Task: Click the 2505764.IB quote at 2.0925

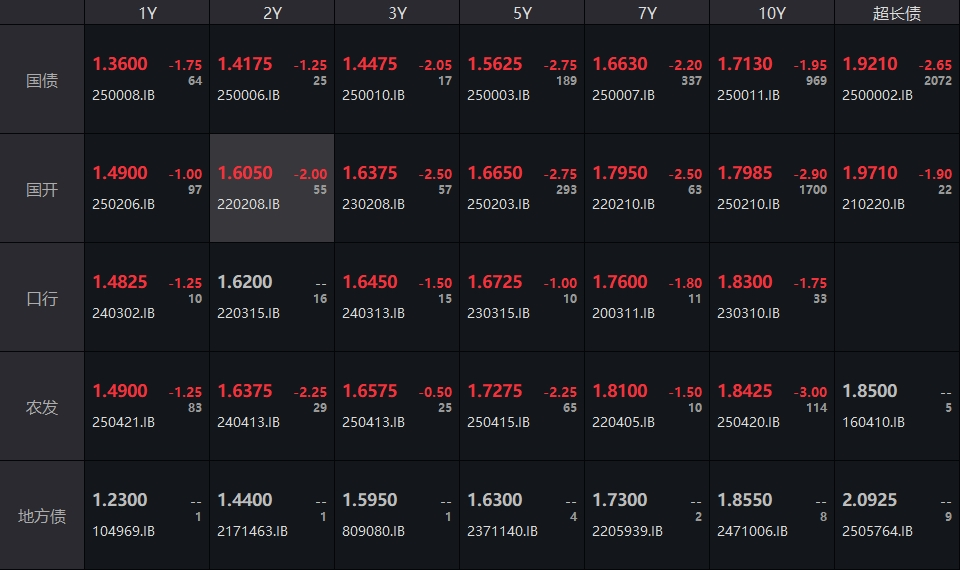Action: 897,515
